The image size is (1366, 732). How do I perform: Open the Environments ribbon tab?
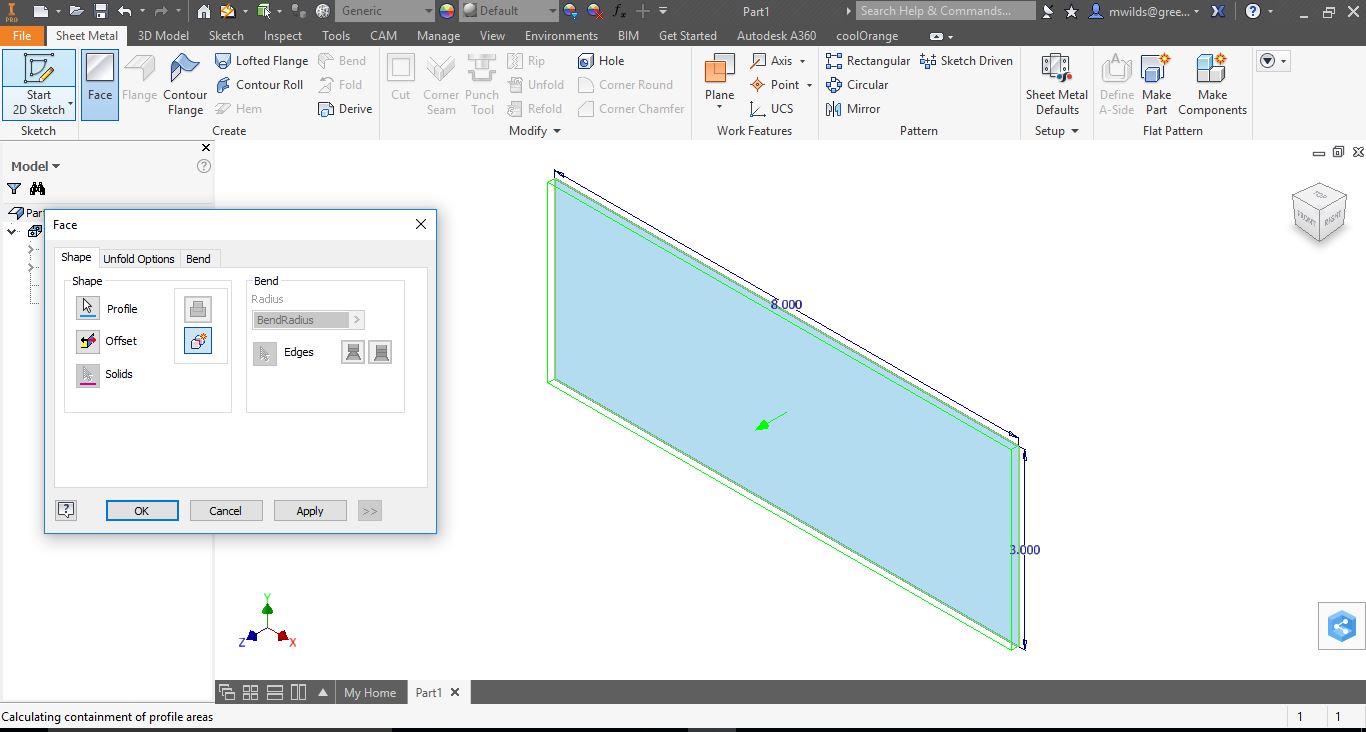coord(561,35)
